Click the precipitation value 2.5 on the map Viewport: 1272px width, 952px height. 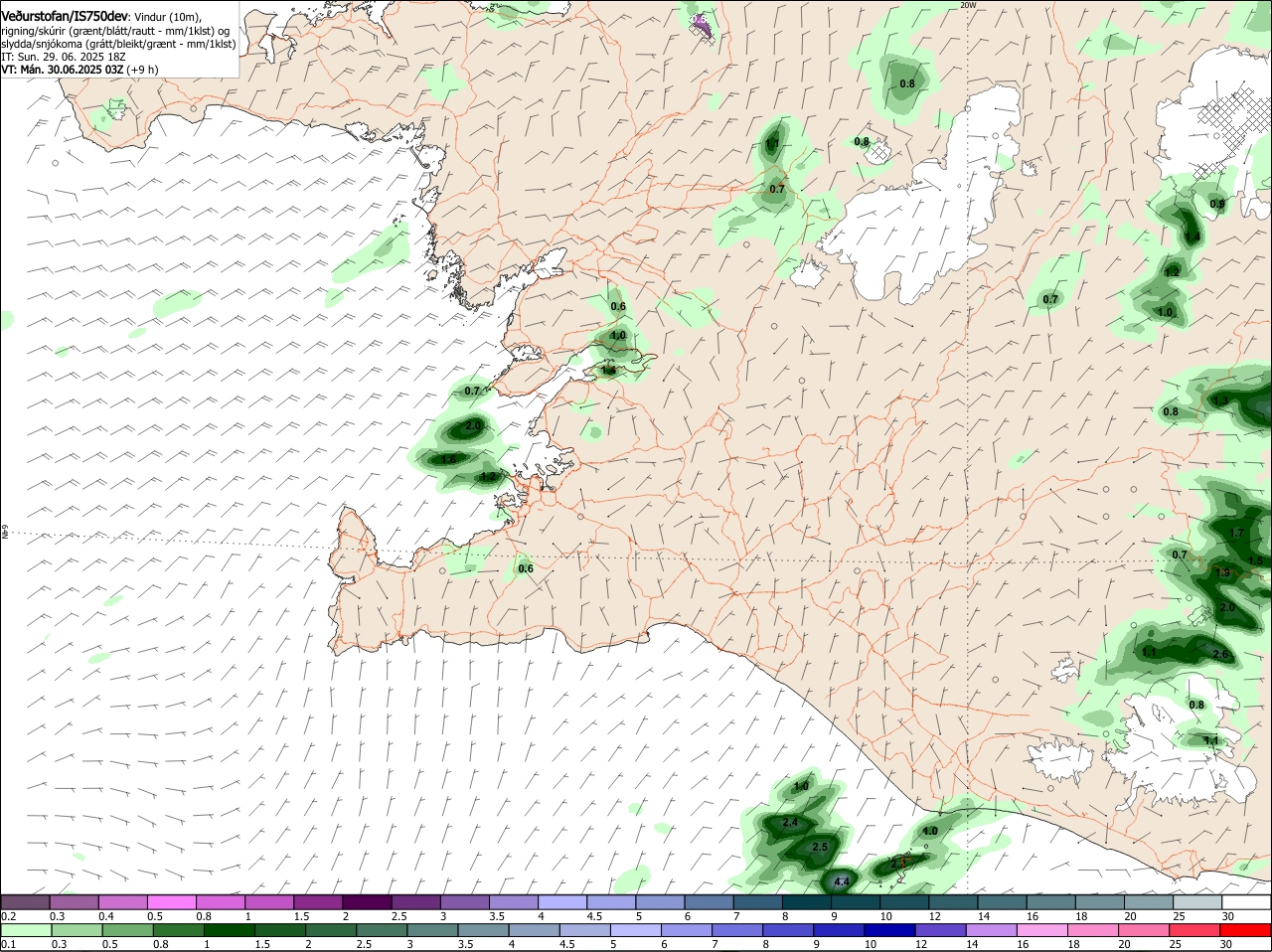pos(820,847)
